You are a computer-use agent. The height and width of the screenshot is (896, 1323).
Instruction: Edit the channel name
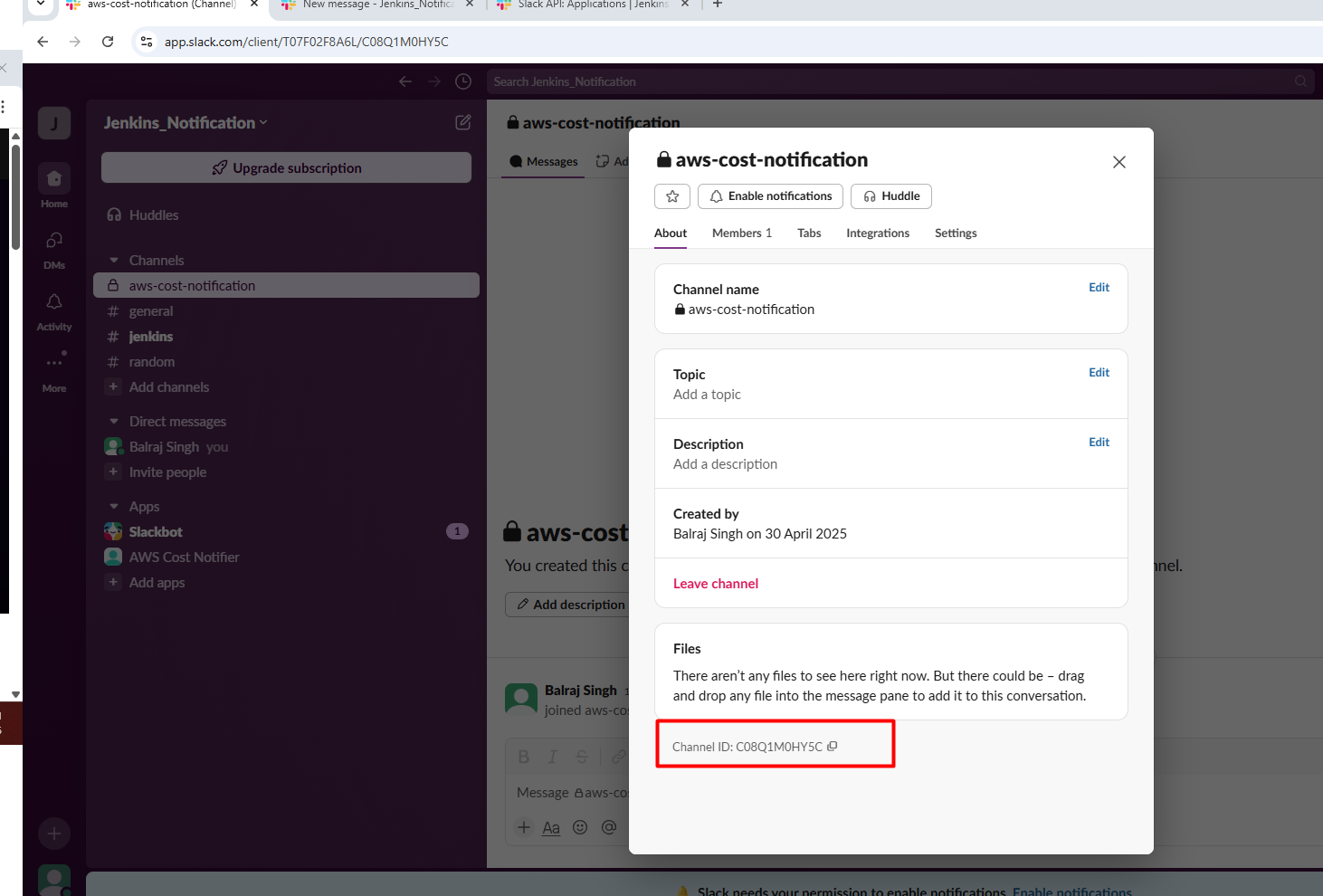pyautogui.click(x=1099, y=287)
